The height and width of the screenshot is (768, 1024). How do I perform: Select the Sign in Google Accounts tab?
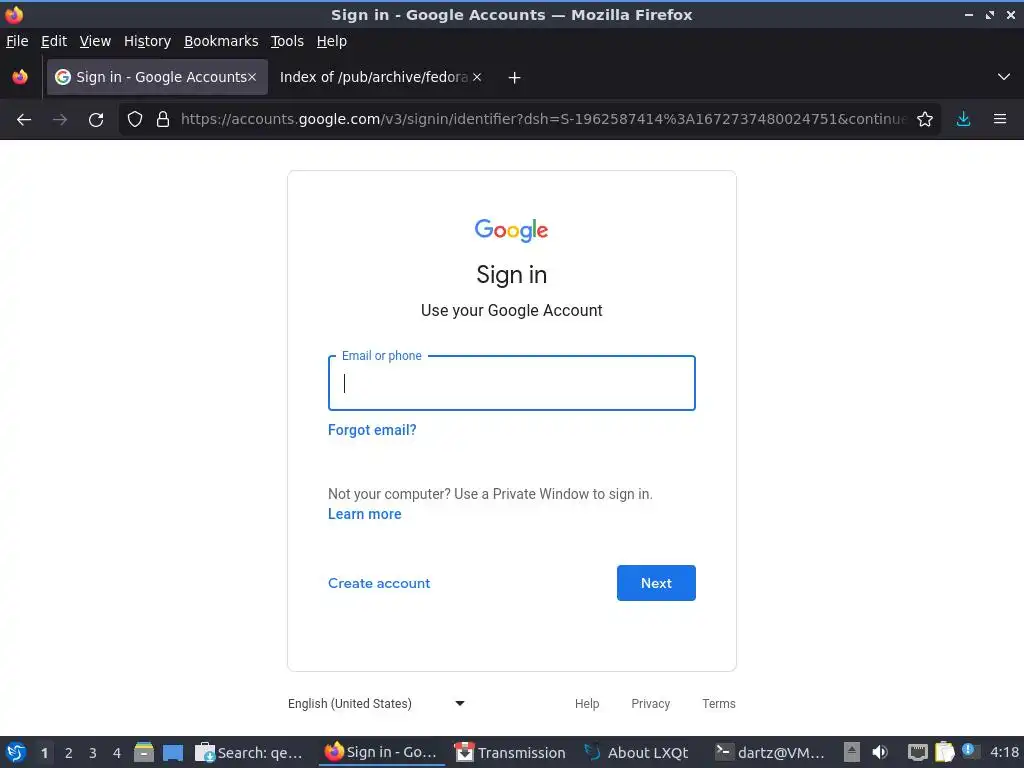[157, 77]
